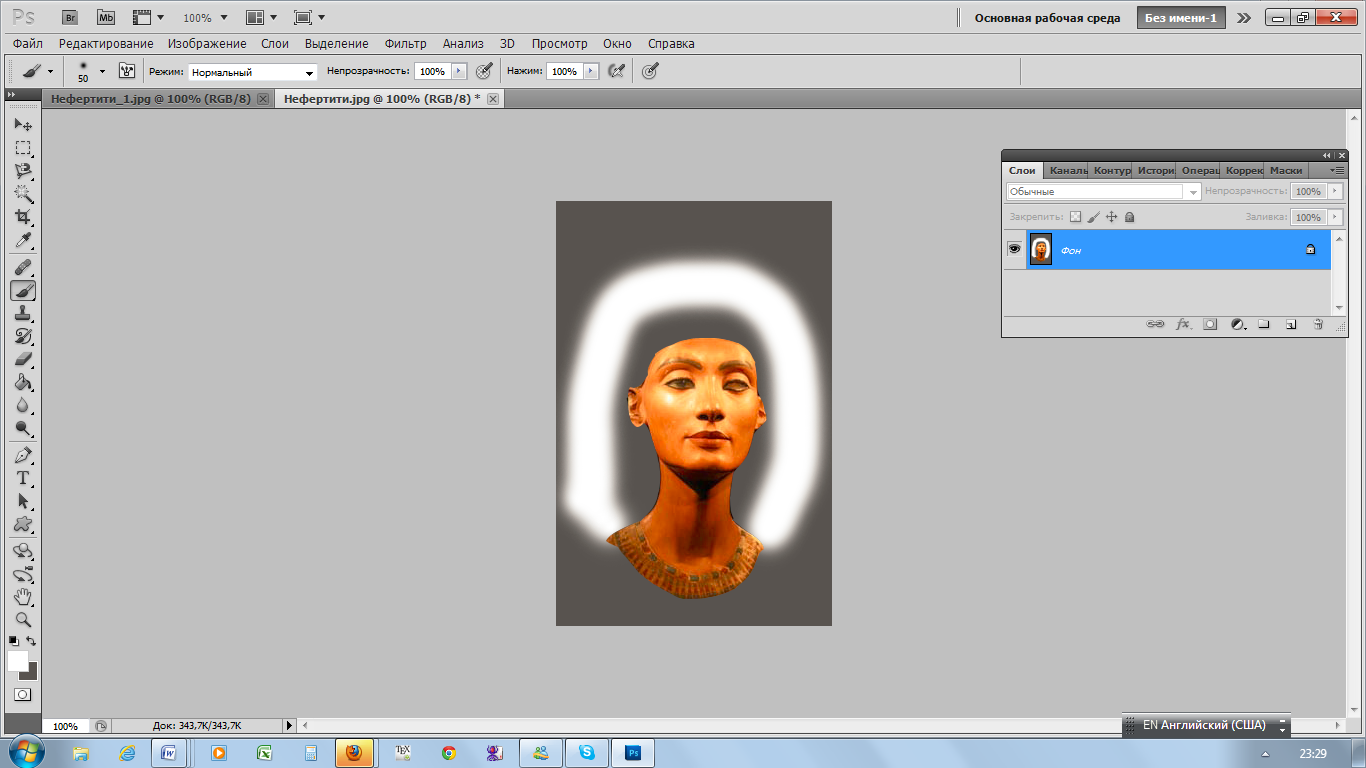
Task: Select the Path Selection tool
Action: 23,501
